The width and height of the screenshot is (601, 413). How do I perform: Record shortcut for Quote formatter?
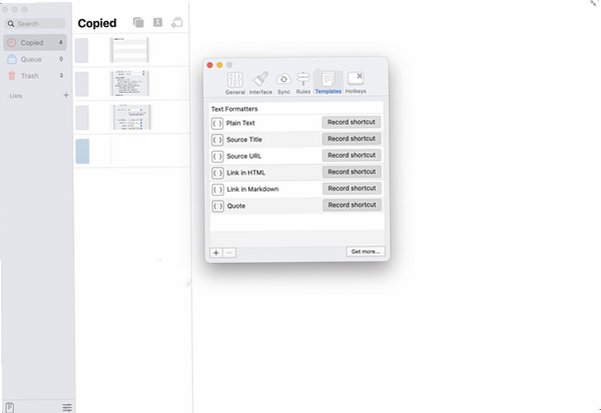pos(352,205)
